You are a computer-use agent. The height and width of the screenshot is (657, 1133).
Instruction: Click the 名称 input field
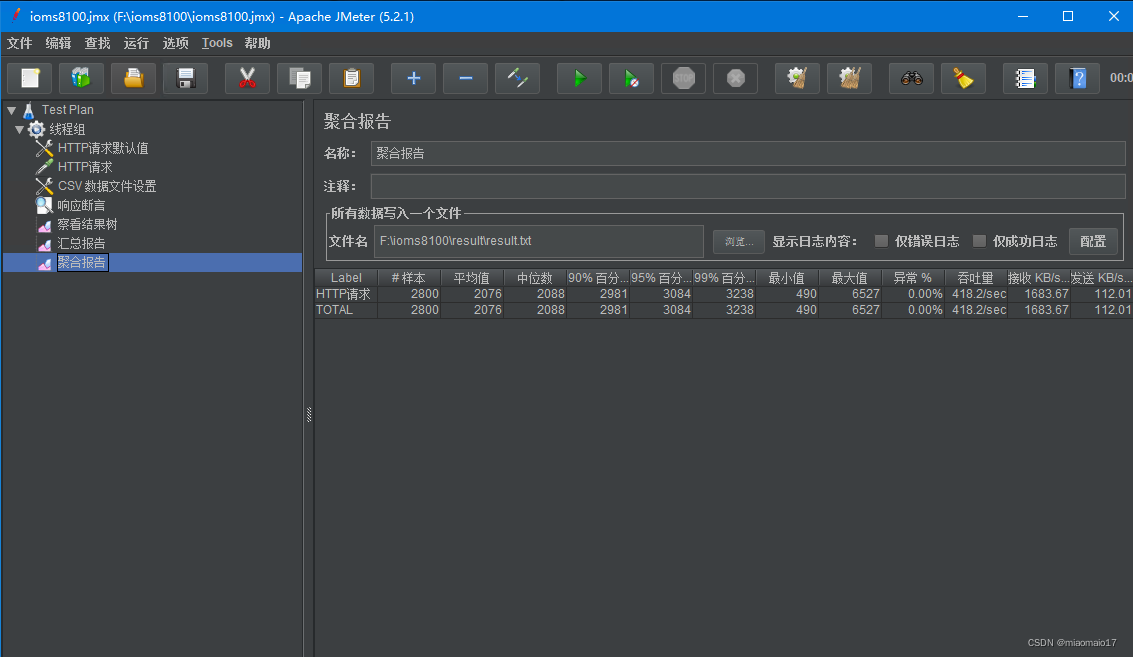point(748,153)
